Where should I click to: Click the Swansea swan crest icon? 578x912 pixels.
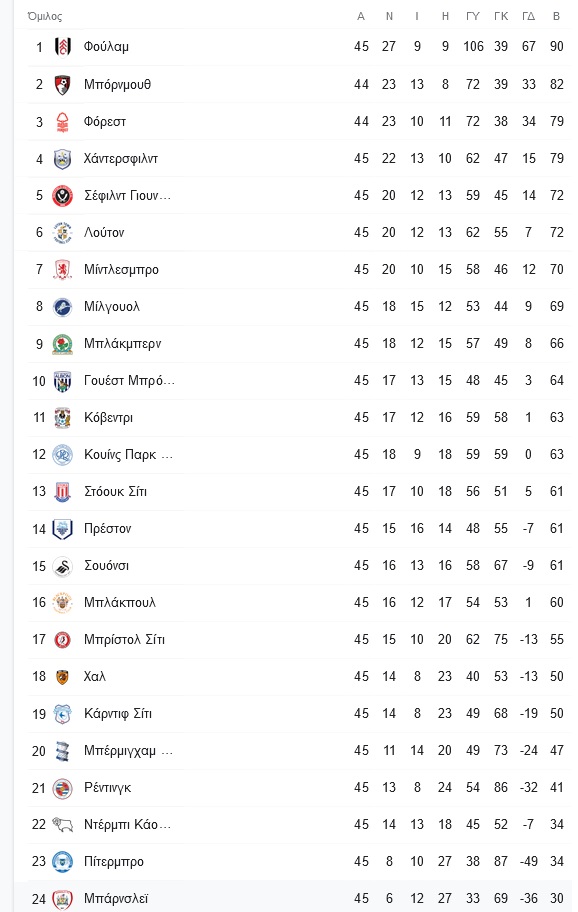[62, 566]
